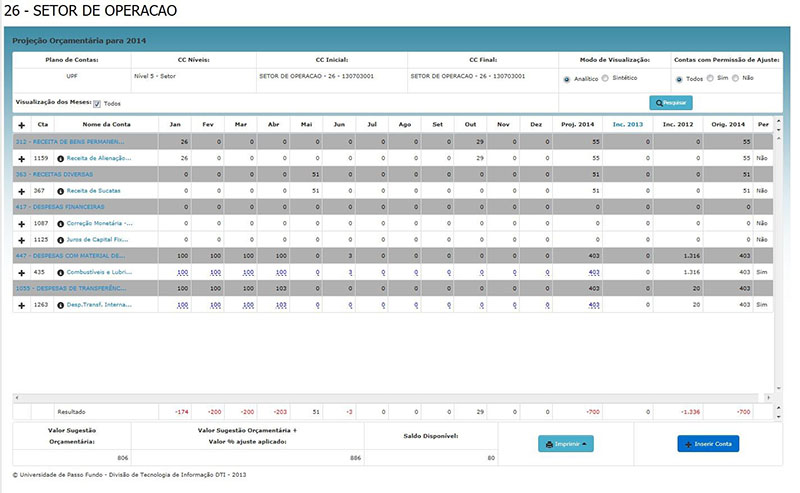The height and width of the screenshot is (493, 800).
Task: Open info icon for Receita de Alienação
Action: [60, 159]
